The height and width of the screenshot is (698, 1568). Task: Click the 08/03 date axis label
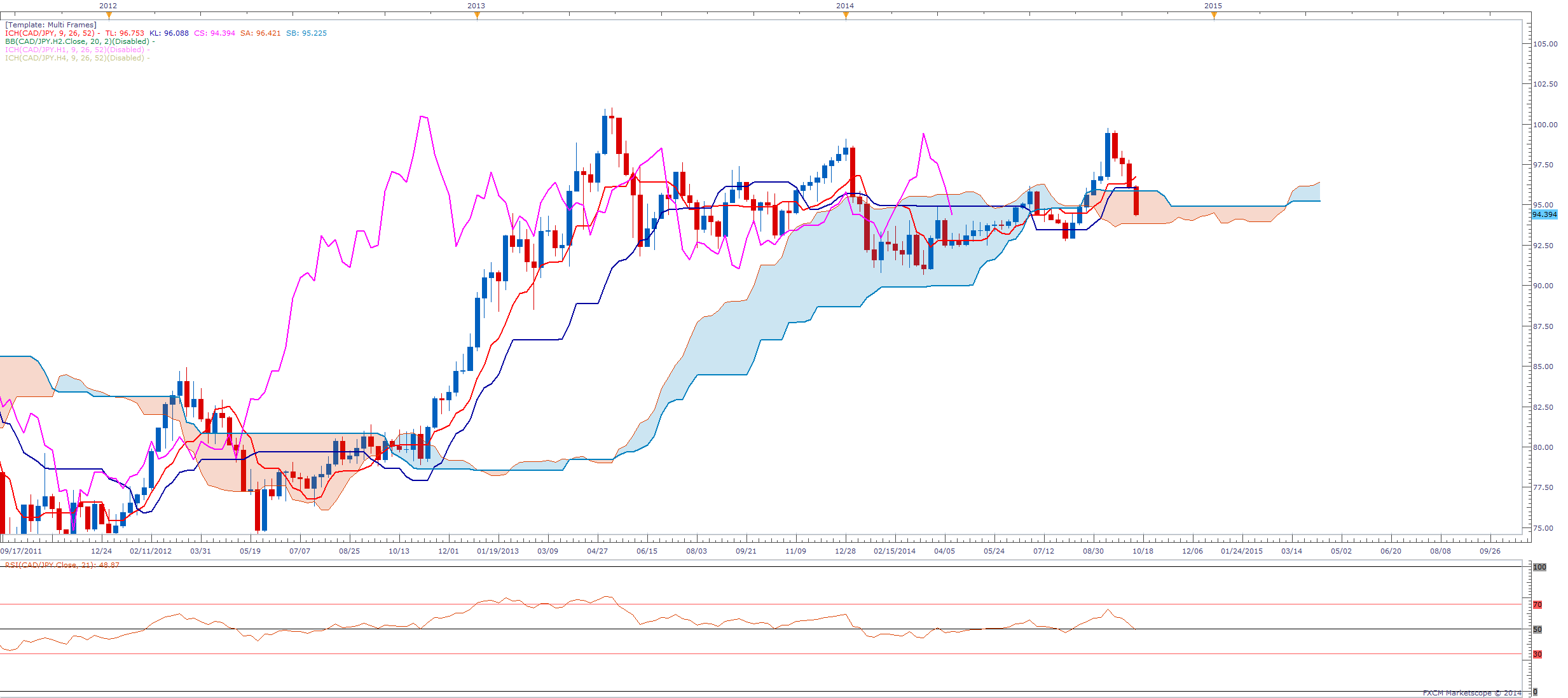coord(696,551)
